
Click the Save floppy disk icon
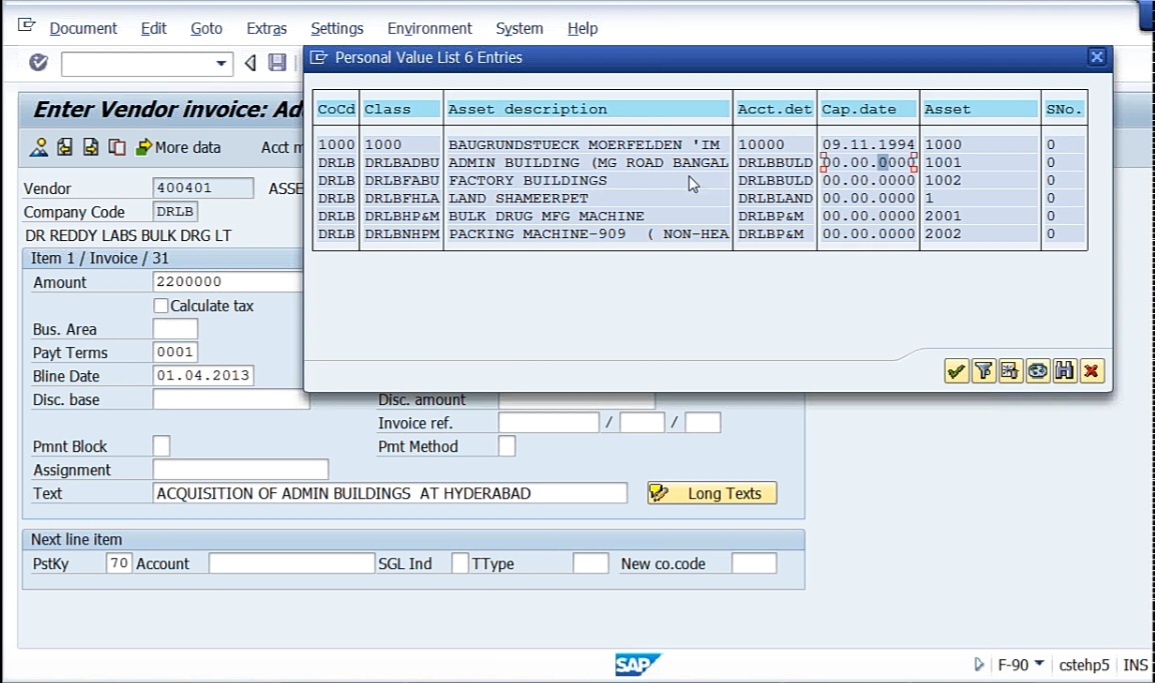[x=277, y=63]
